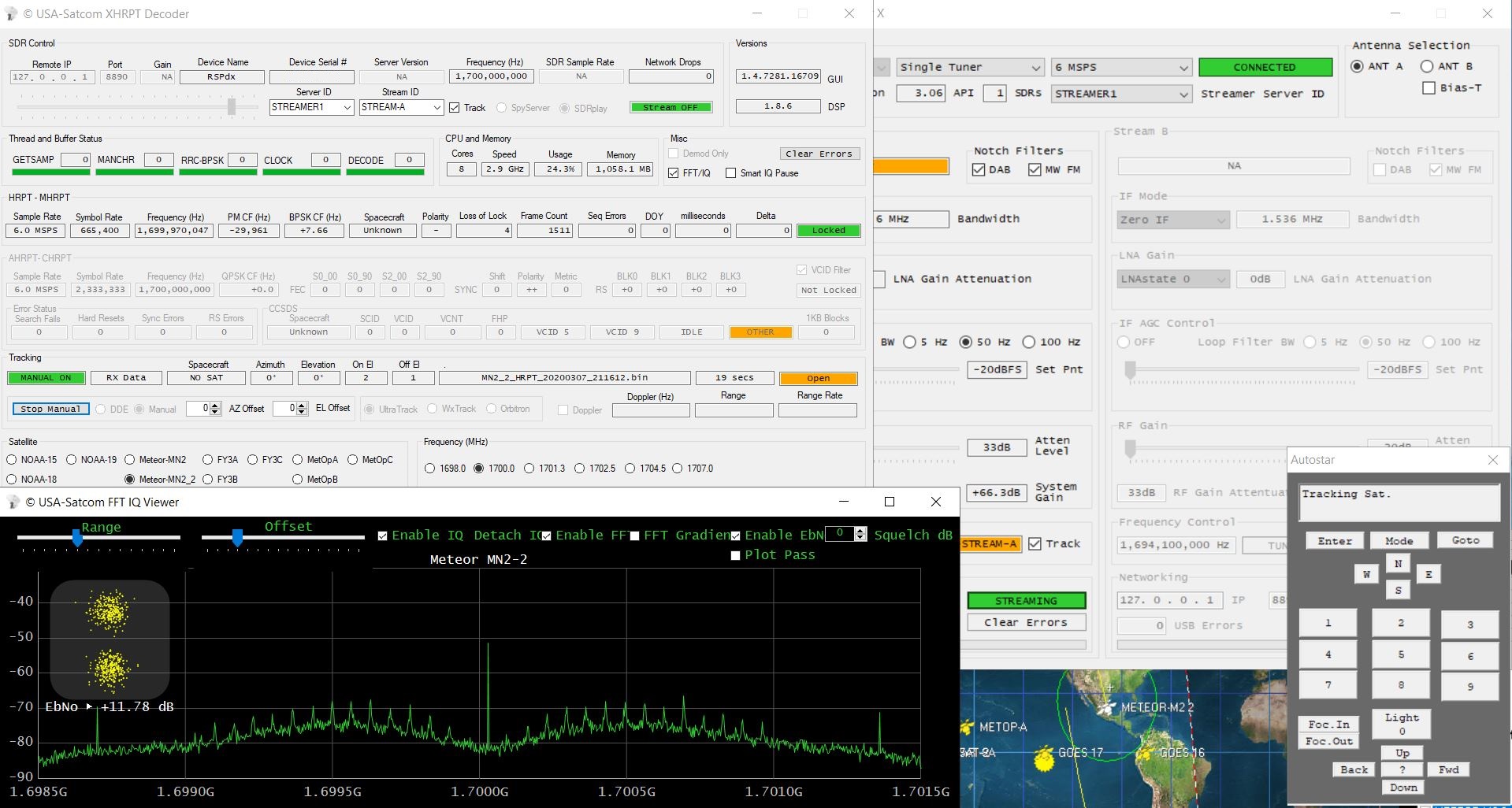The height and width of the screenshot is (808, 1512).
Task: Open the Zero IF mode dropdown
Action: click(1173, 220)
